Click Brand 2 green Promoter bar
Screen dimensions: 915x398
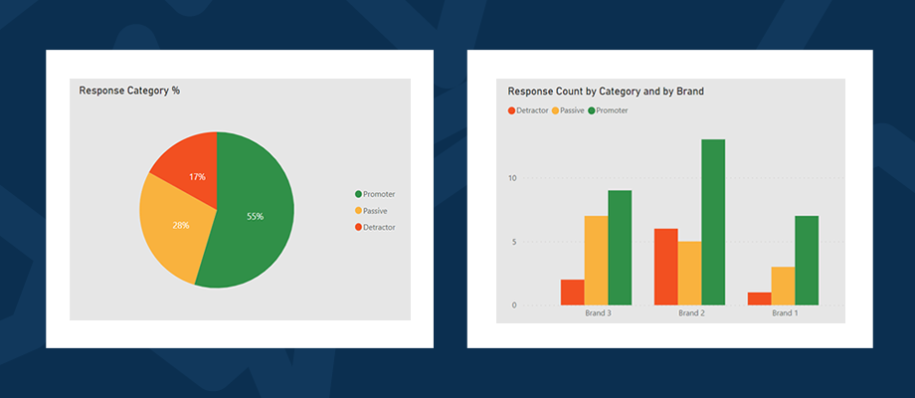click(713, 222)
